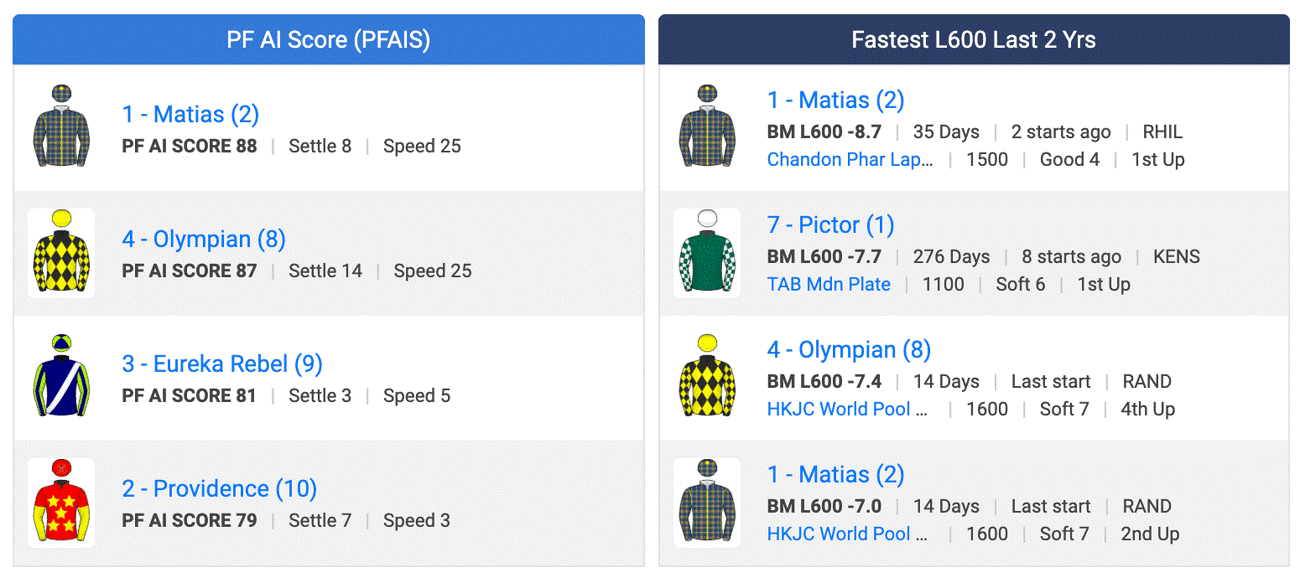Open the 7 - Pictor (1) link

[x=830, y=225]
